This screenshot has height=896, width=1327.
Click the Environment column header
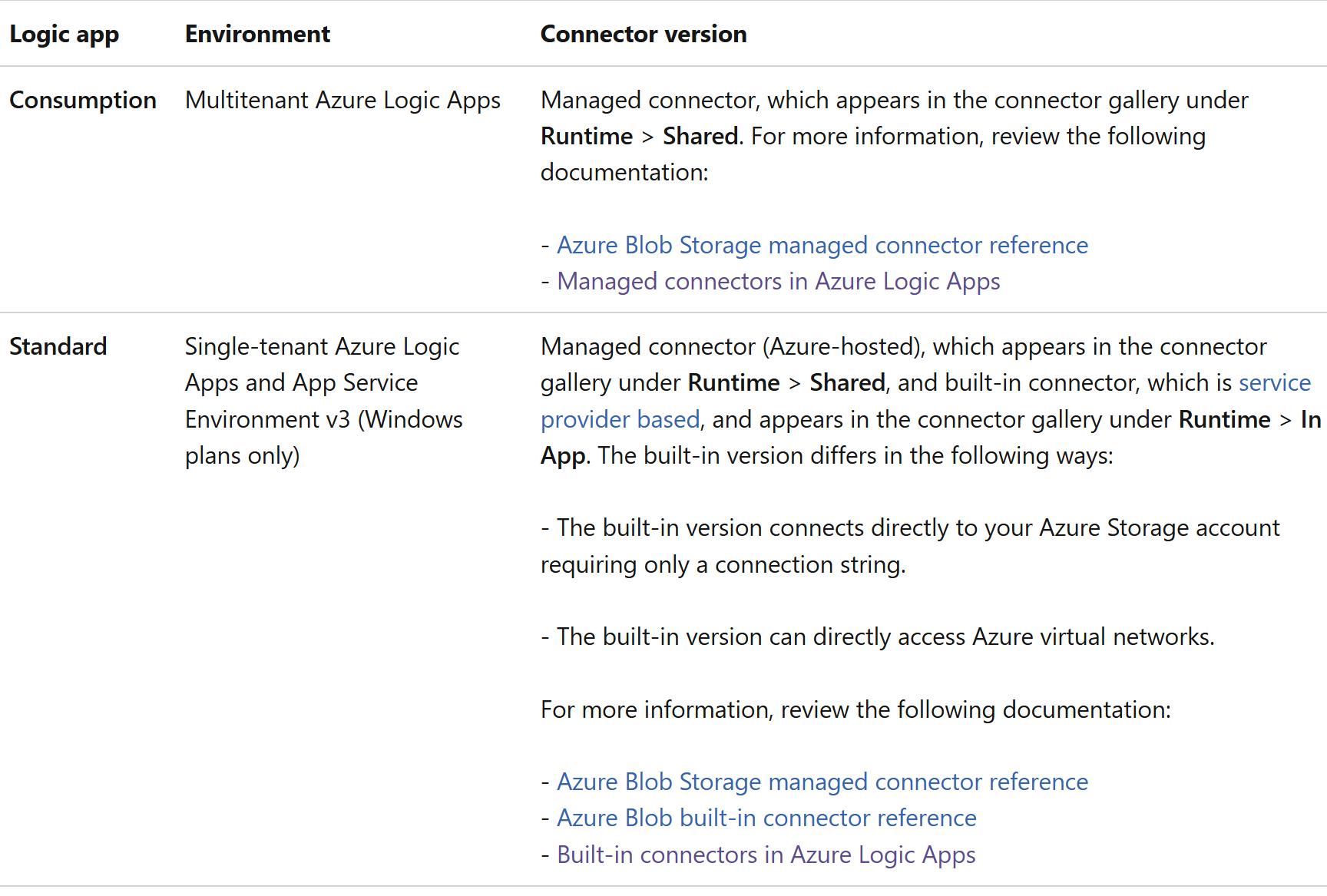tap(257, 34)
